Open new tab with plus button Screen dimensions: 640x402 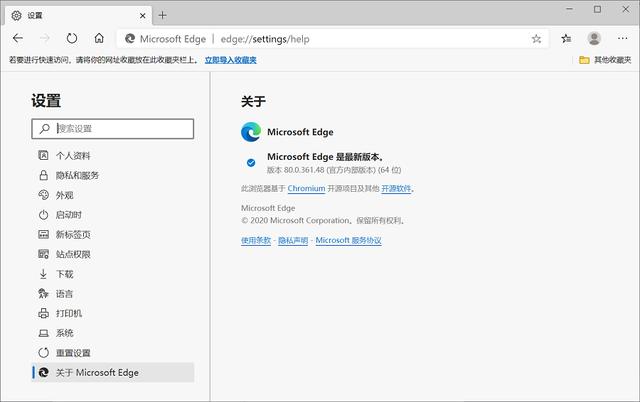click(x=162, y=16)
